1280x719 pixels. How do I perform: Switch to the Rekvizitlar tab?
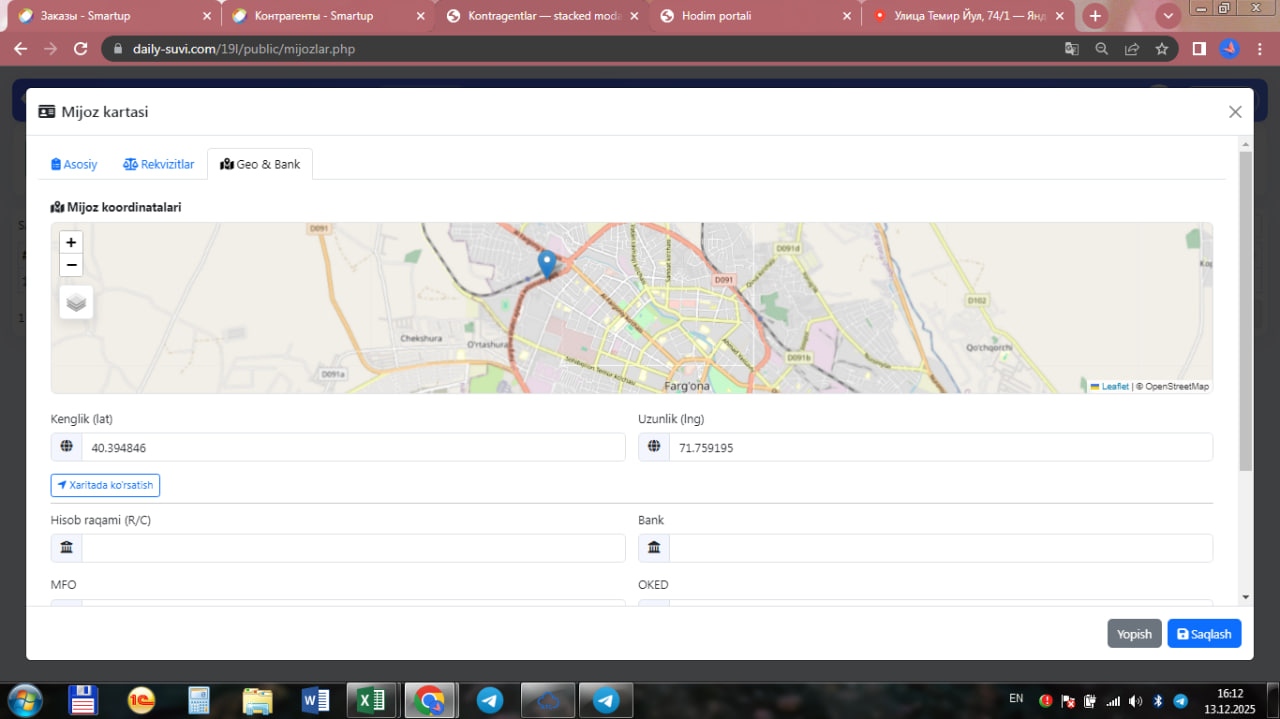159,164
